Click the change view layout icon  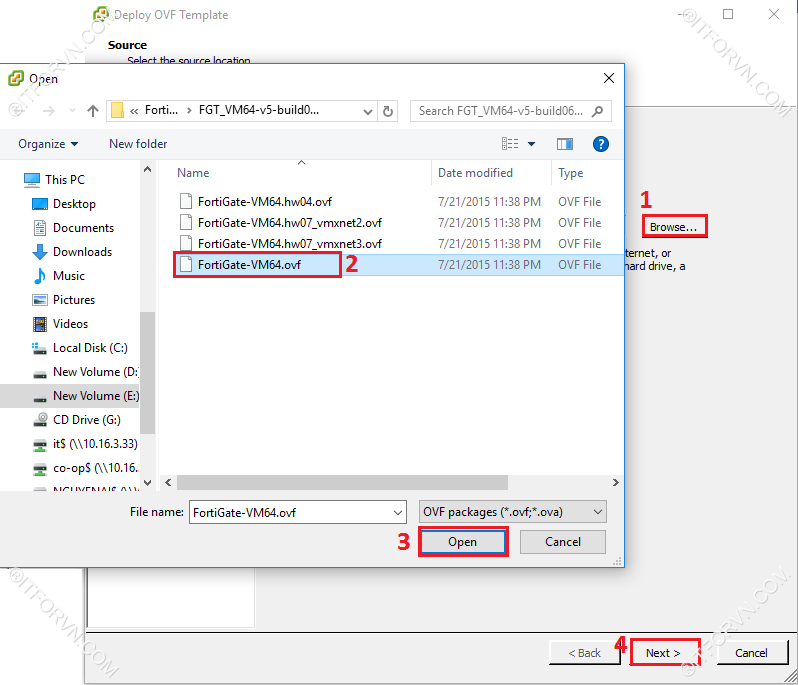511,144
